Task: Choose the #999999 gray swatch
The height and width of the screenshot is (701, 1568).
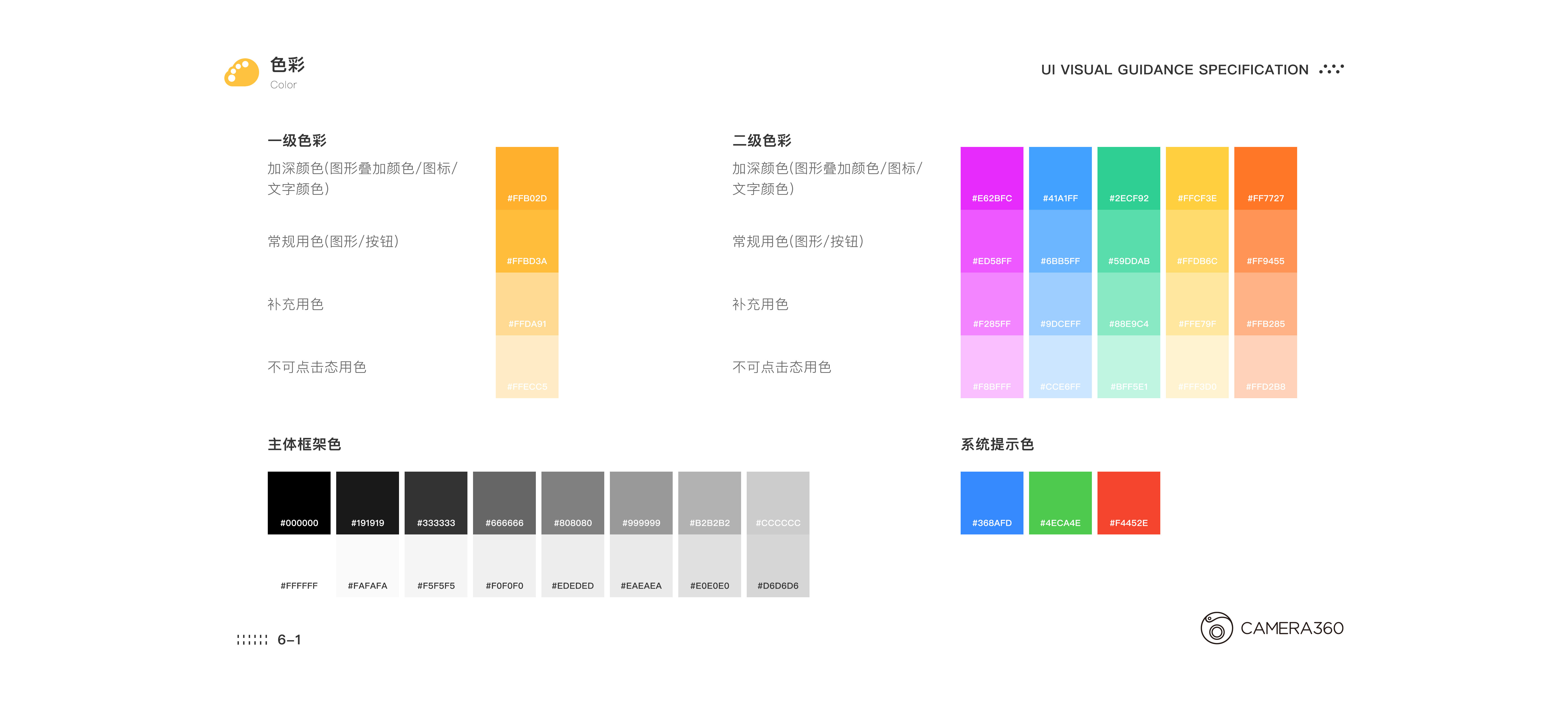Action: (642, 503)
